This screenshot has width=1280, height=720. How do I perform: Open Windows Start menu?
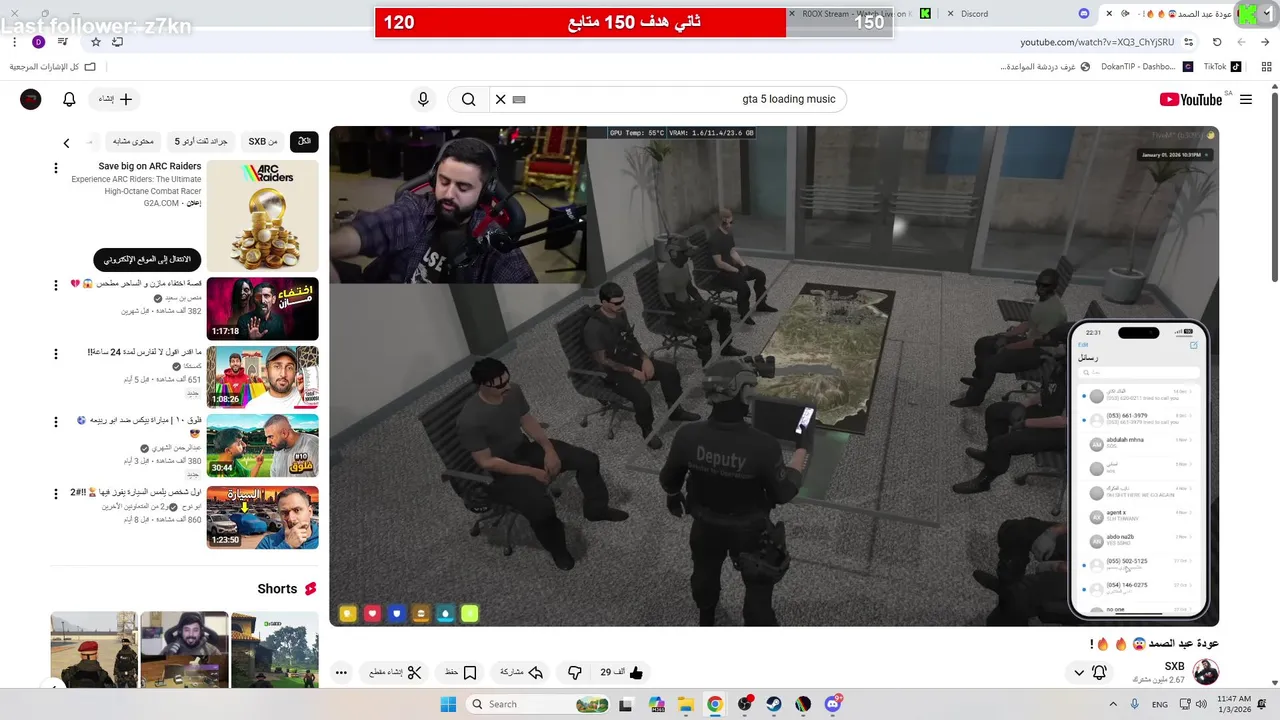coord(447,704)
